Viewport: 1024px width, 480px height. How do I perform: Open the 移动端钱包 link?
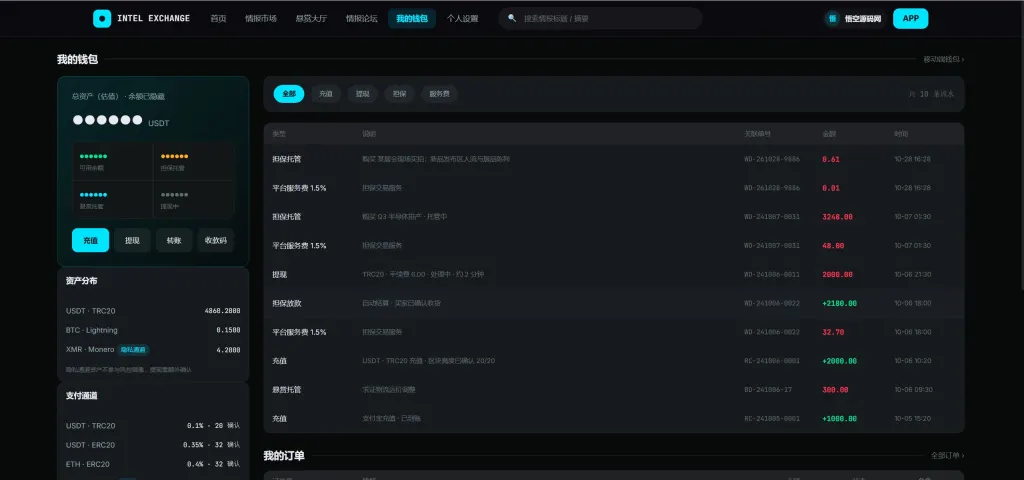tap(943, 59)
